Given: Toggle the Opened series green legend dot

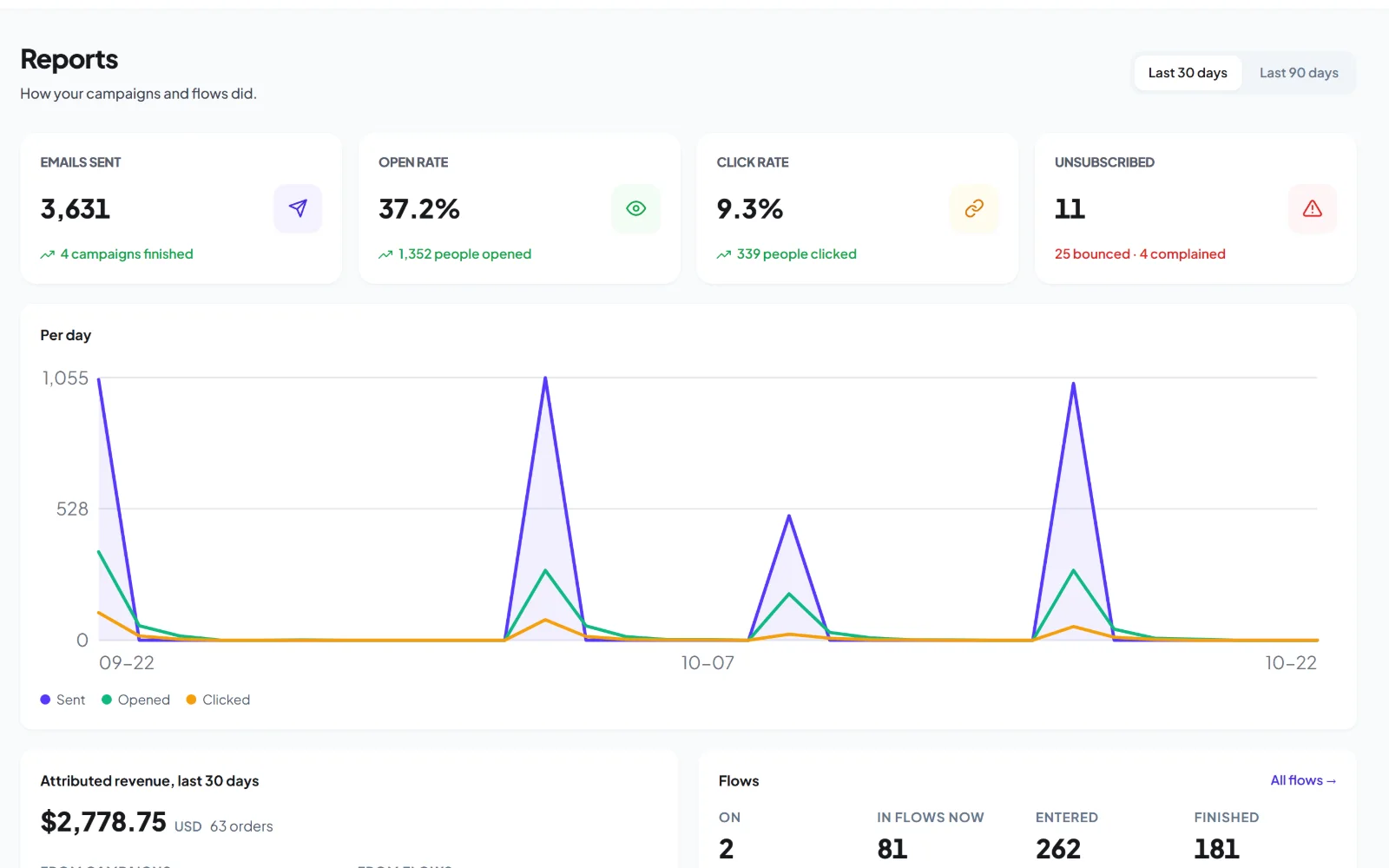Looking at the screenshot, I should [x=107, y=700].
